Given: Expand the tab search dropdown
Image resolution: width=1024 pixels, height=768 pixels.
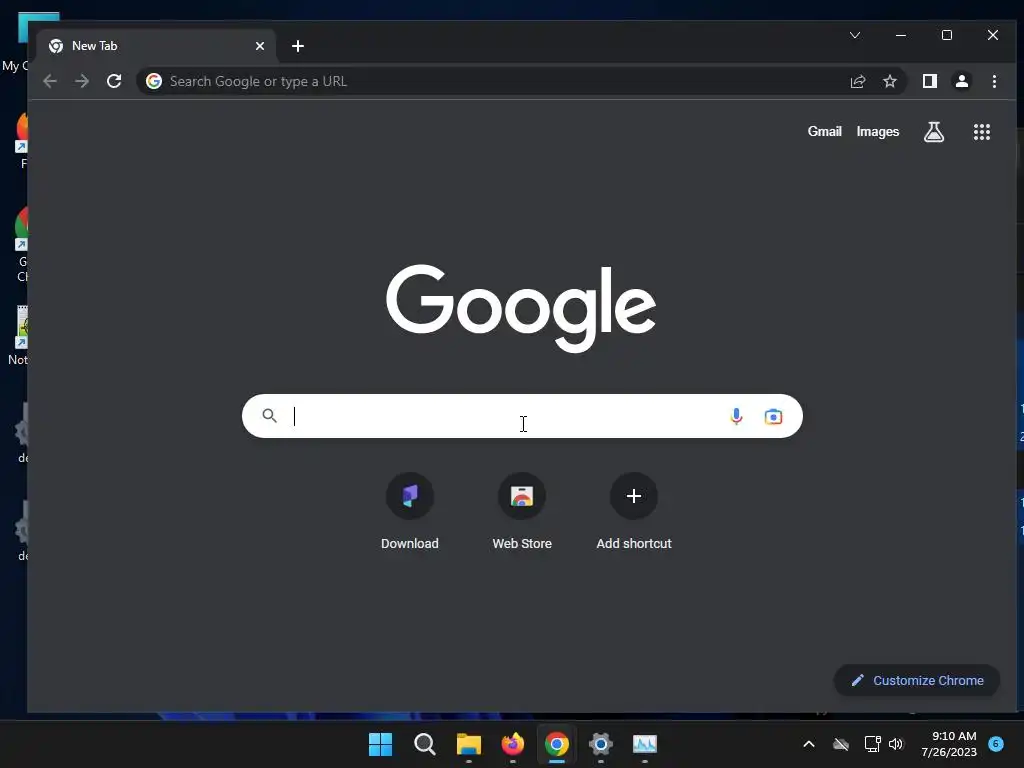Looking at the screenshot, I should pyautogui.click(x=855, y=35).
